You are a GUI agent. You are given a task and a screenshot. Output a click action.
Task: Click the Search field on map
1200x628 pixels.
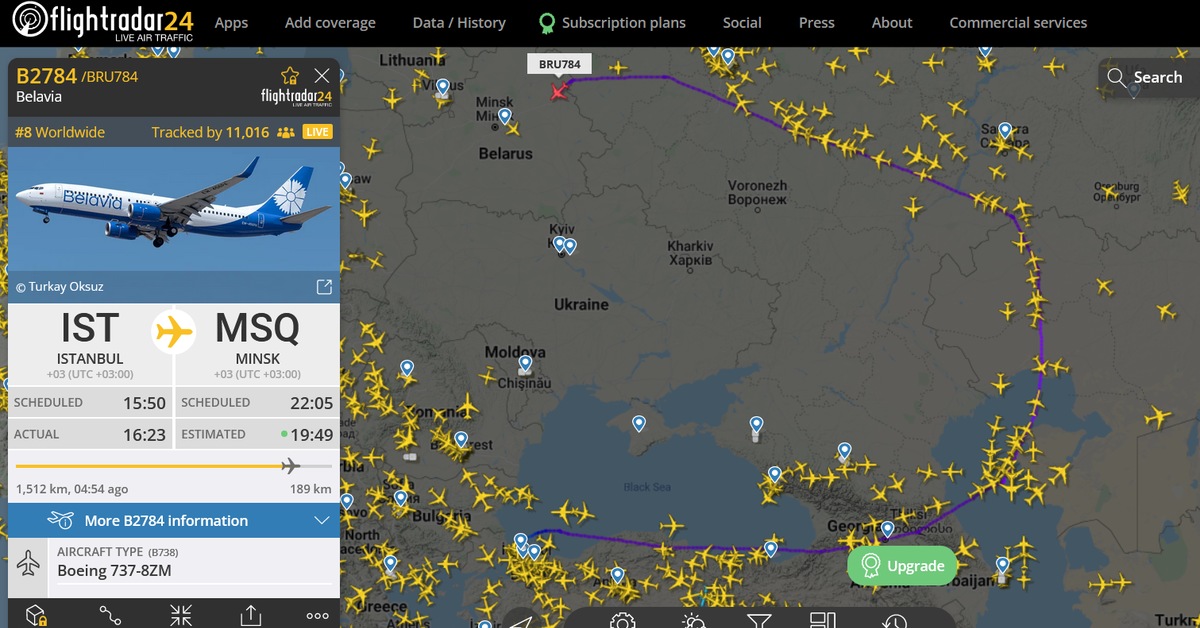[1146, 77]
